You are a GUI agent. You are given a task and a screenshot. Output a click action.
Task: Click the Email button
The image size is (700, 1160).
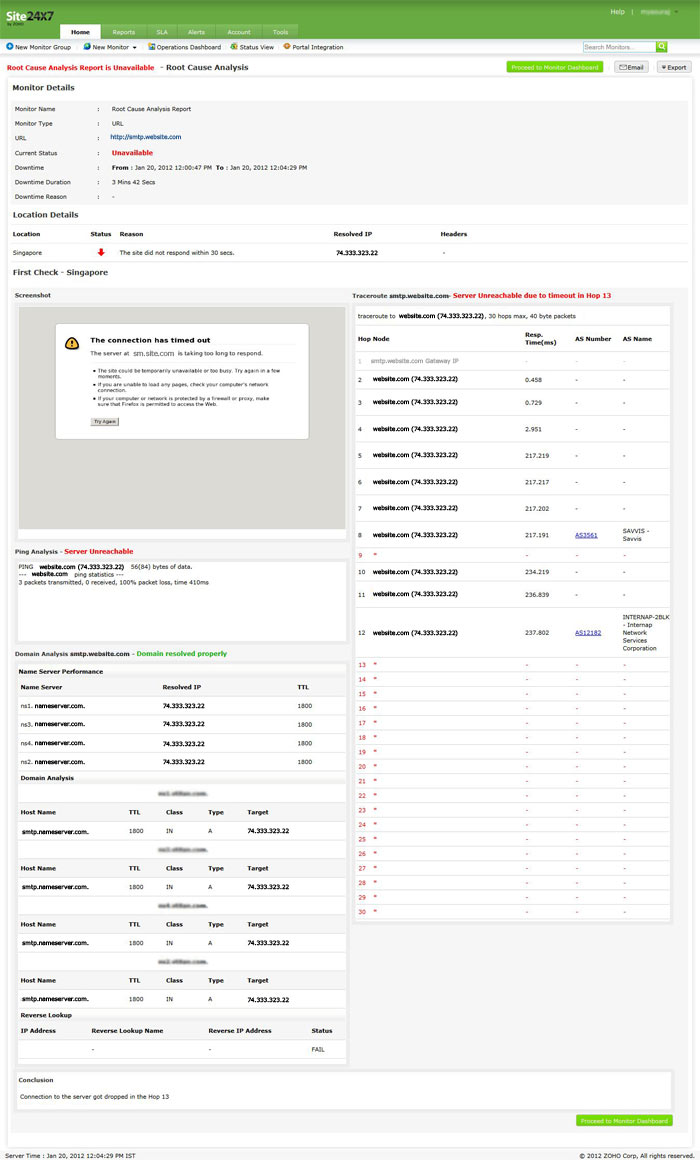pyautogui.click(x=630, y=67)
